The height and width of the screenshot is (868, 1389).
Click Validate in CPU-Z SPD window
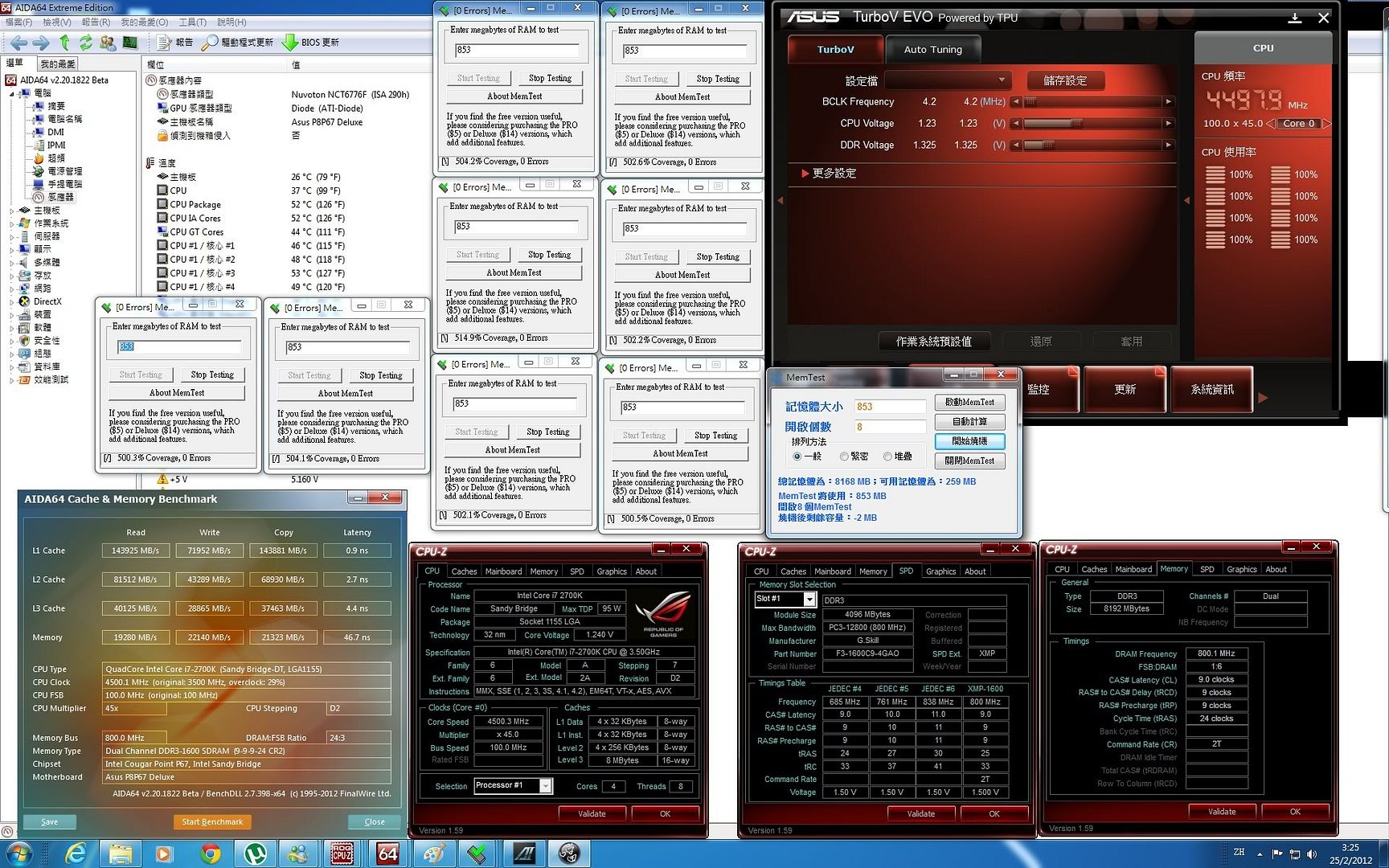click(920, 813)
